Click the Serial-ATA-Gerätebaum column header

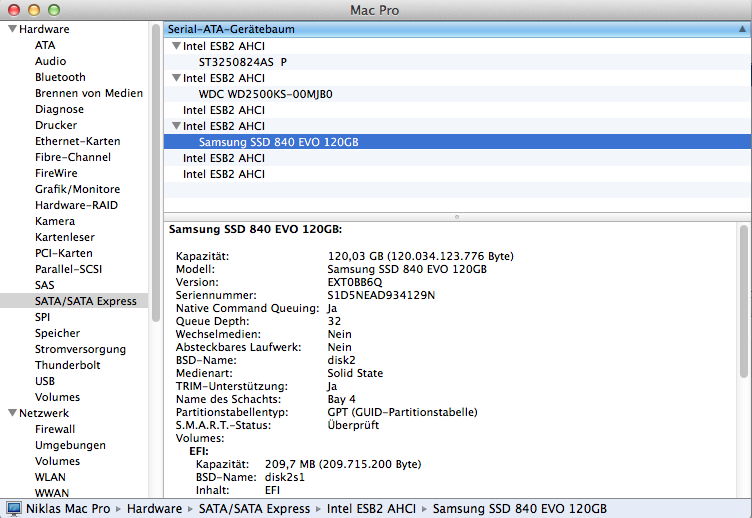[457, 29]
